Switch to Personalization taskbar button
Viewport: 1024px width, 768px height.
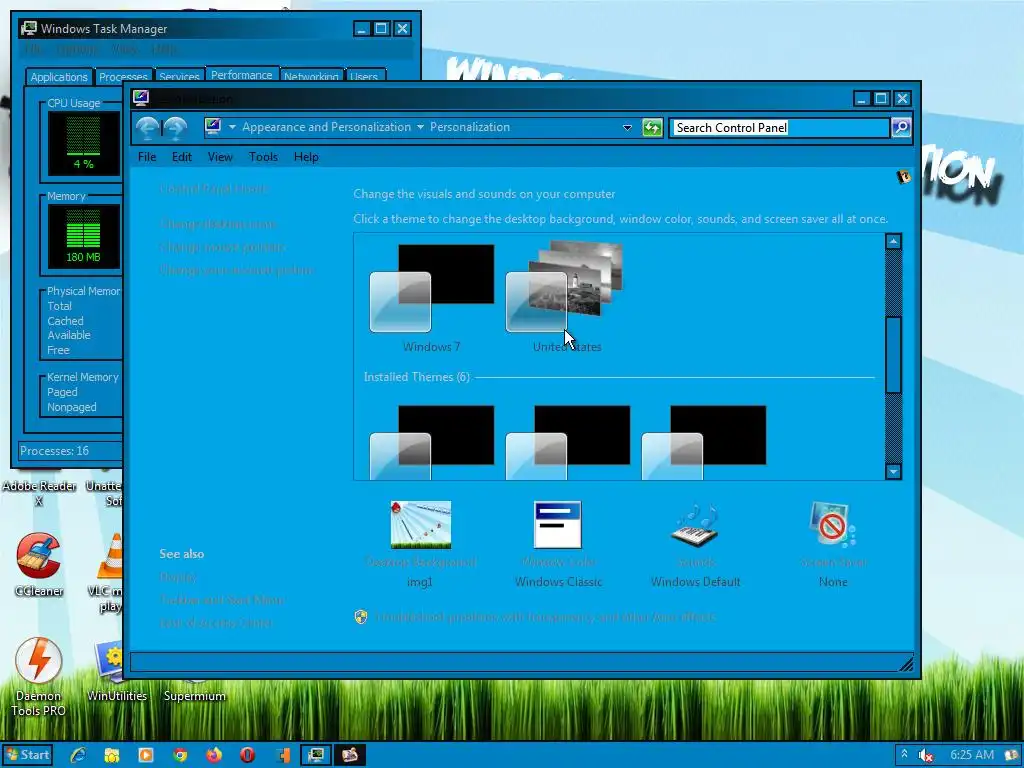(x=351, y=755)
